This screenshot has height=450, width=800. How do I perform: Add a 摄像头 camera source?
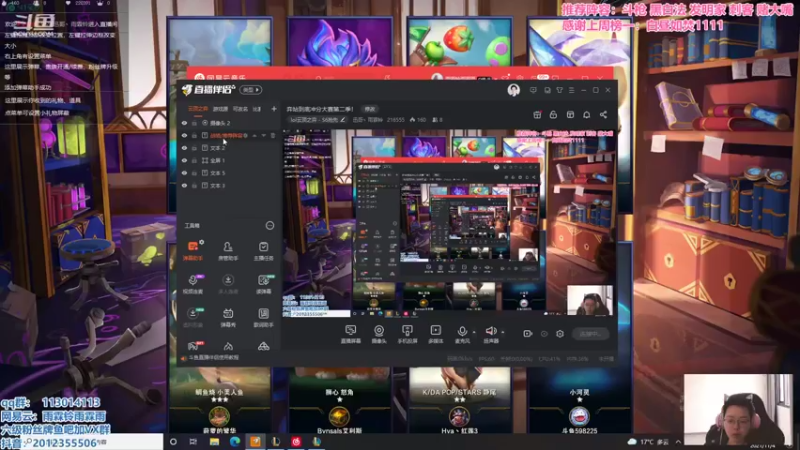(x=379, y=334)
